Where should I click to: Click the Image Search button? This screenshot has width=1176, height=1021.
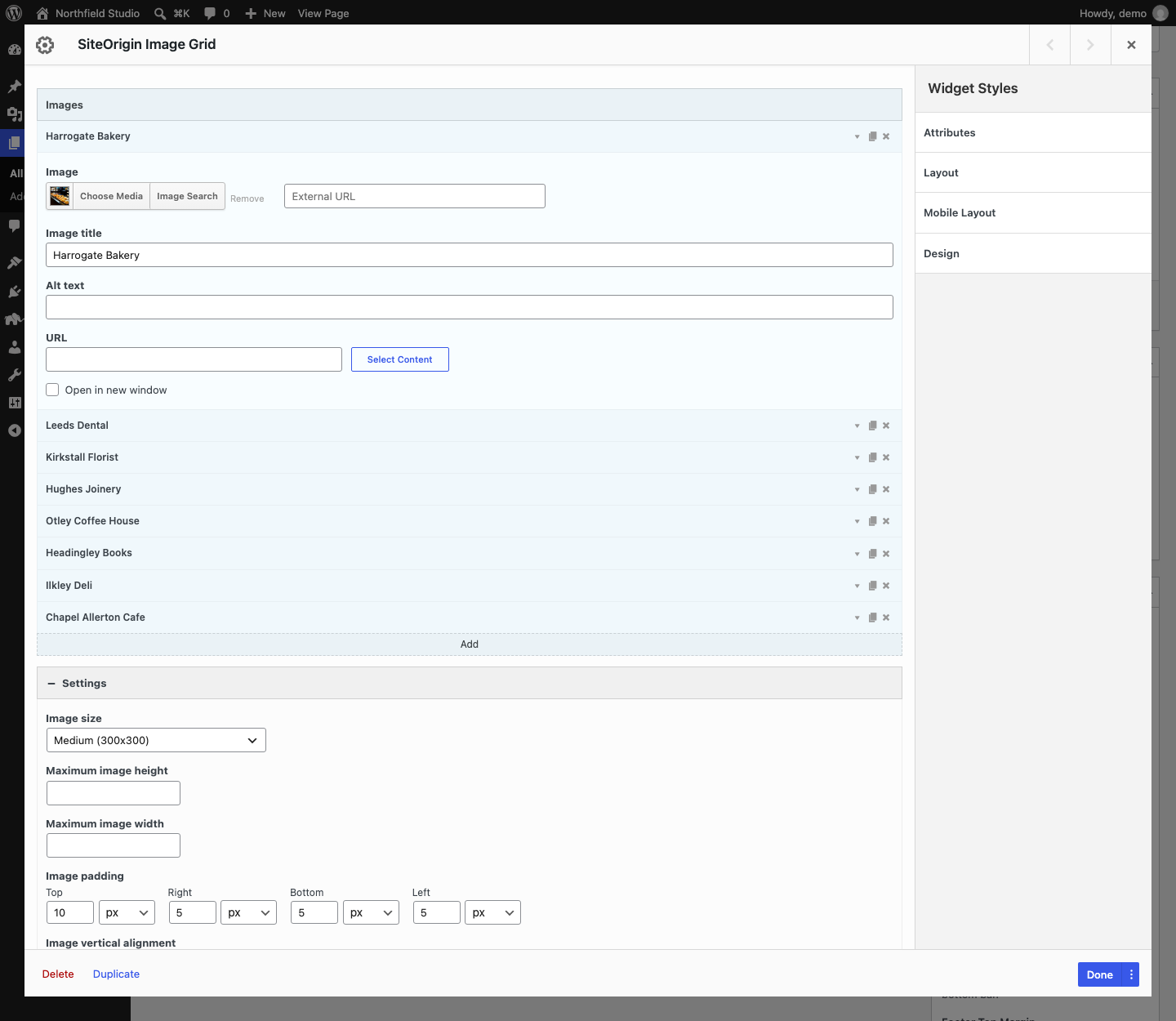(x=187, y=196)
